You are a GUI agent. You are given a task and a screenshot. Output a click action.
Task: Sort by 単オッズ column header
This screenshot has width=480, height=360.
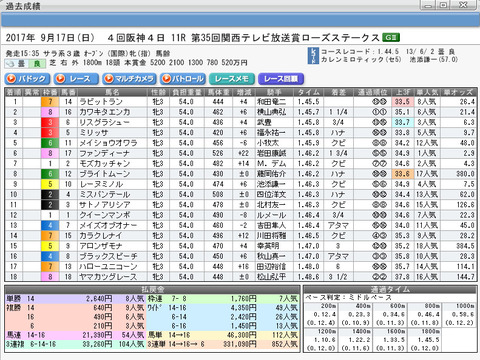pos(460,92)
